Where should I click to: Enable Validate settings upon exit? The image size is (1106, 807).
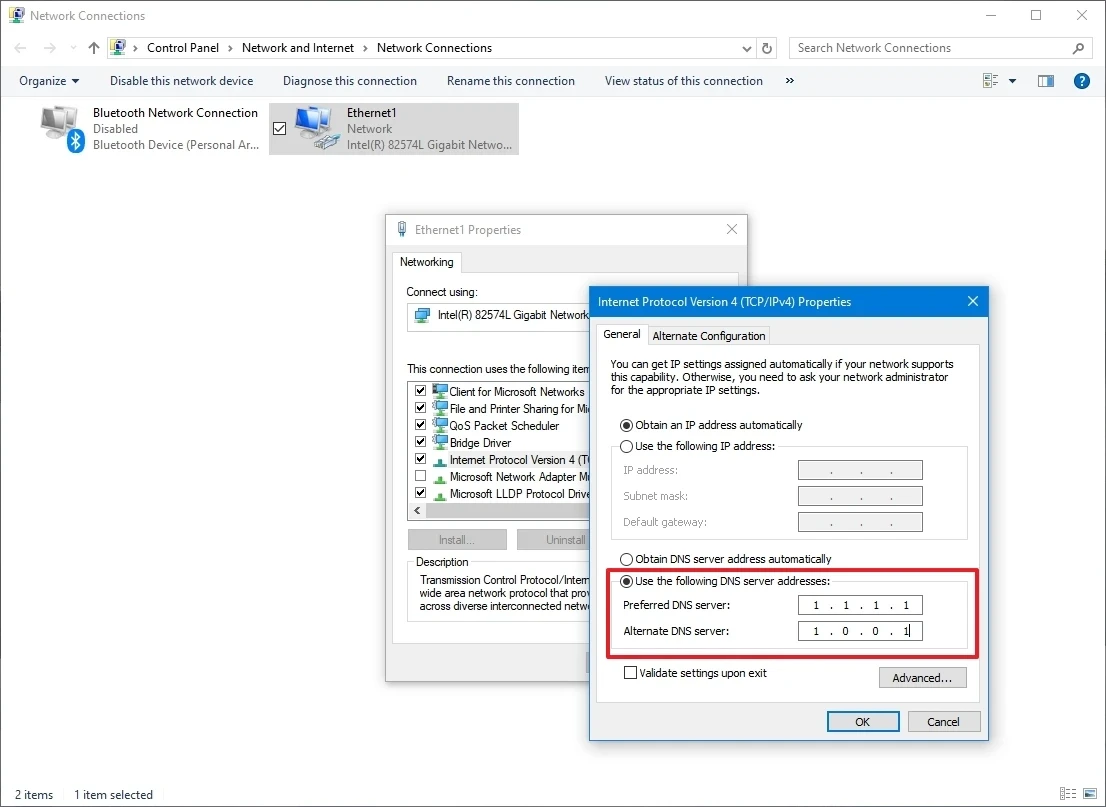630,673
